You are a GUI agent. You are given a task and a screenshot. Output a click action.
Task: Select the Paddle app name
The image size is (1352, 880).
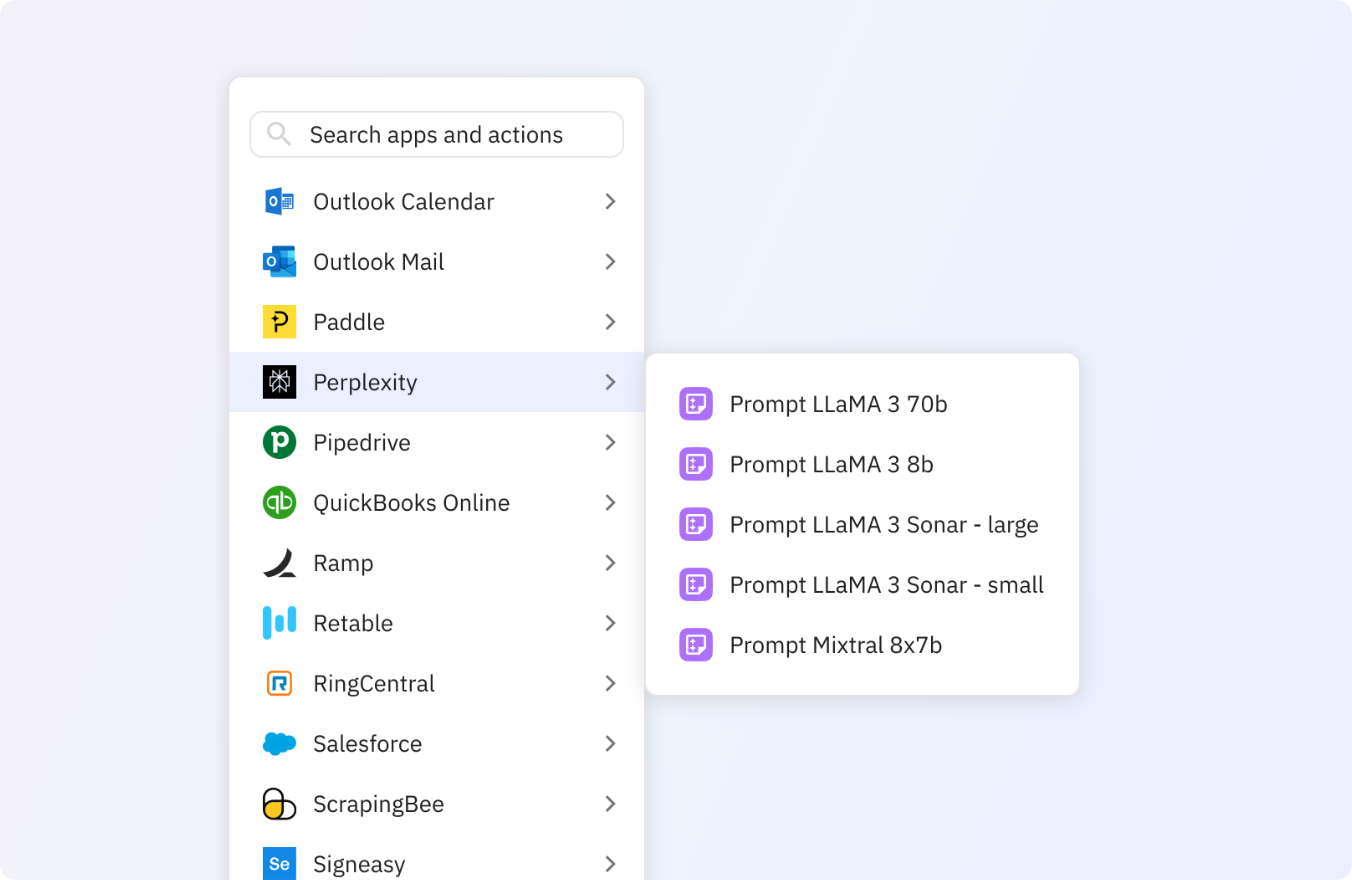tap(349, 322)
